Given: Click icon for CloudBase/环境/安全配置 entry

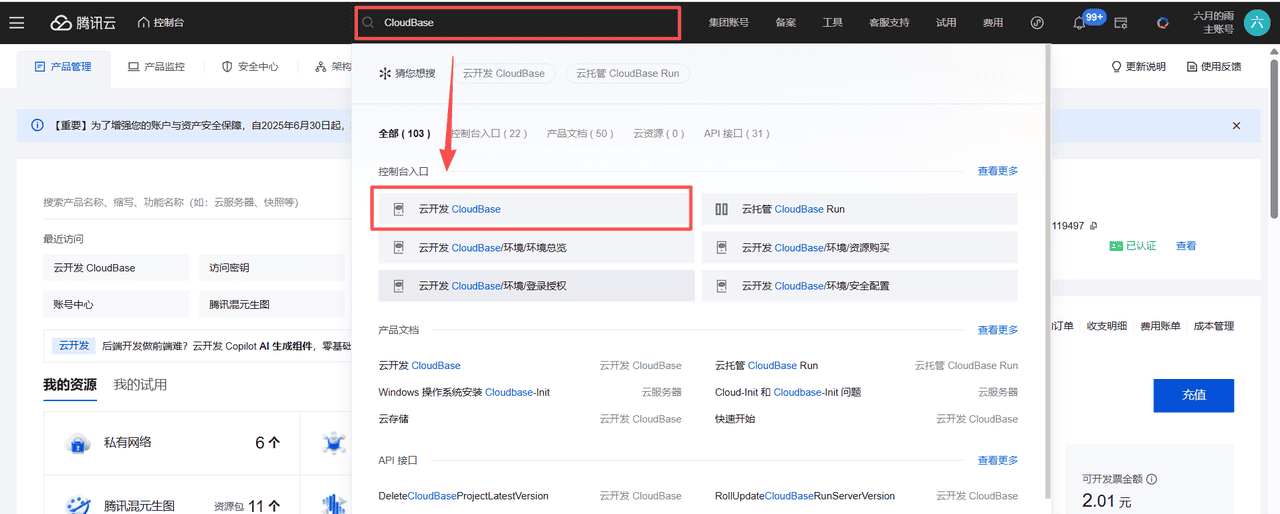Looking at the screenshot, I should pos(721,285).
